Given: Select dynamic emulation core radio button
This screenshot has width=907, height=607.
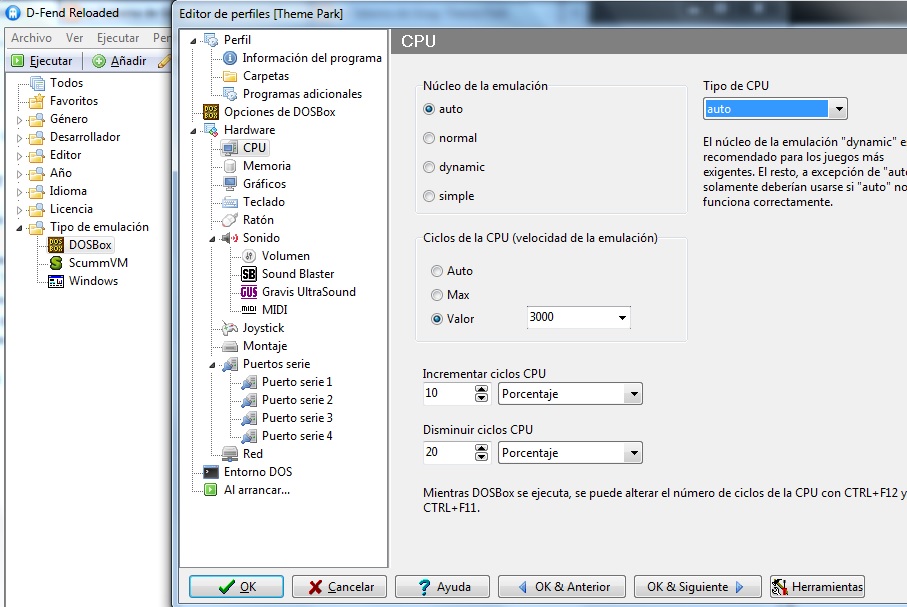Looking at the screenshot, I should click(x=429, y=167).
